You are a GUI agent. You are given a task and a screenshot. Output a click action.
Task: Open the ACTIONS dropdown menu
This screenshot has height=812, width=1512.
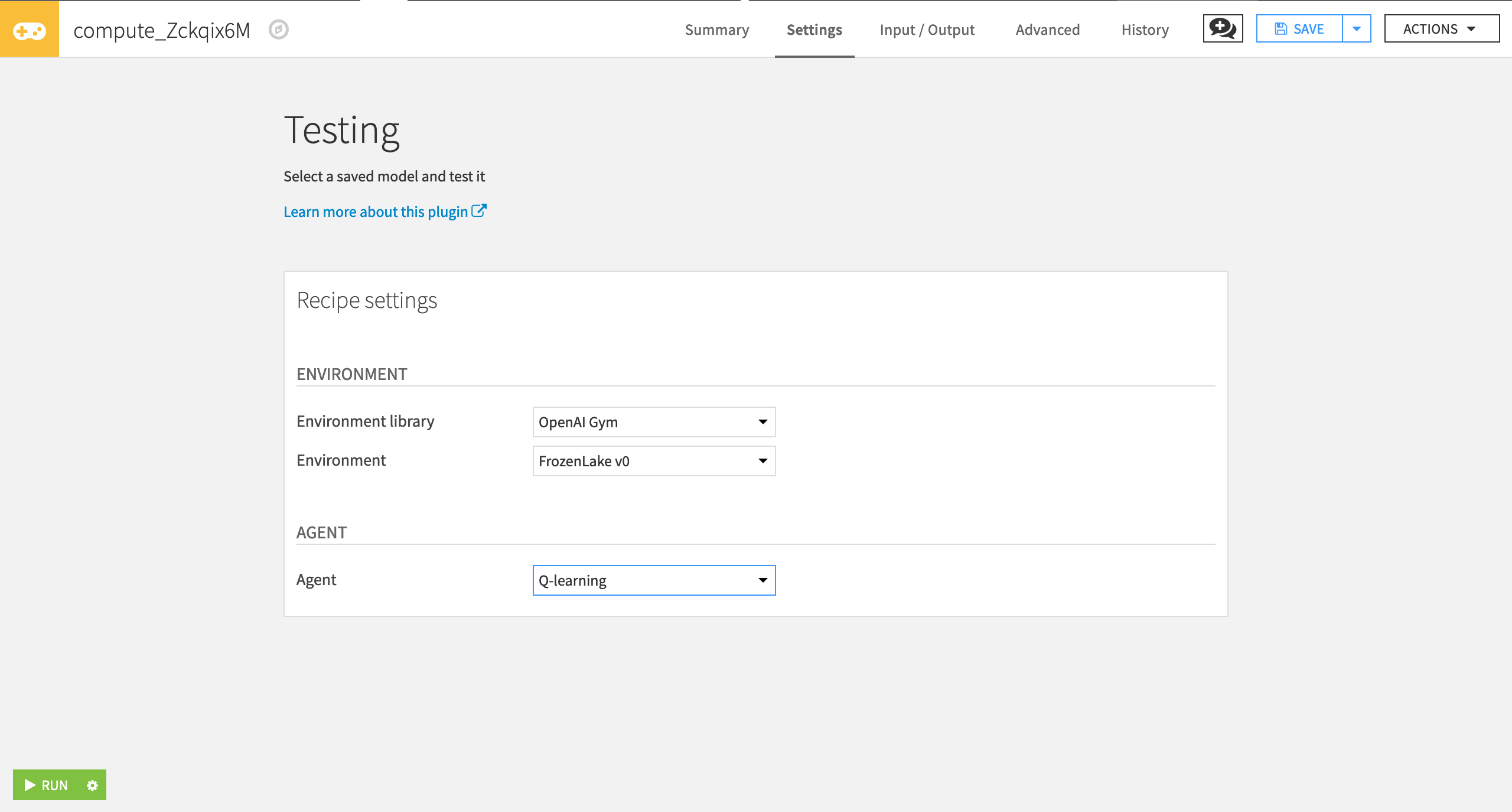click(x=1442, y=28)
